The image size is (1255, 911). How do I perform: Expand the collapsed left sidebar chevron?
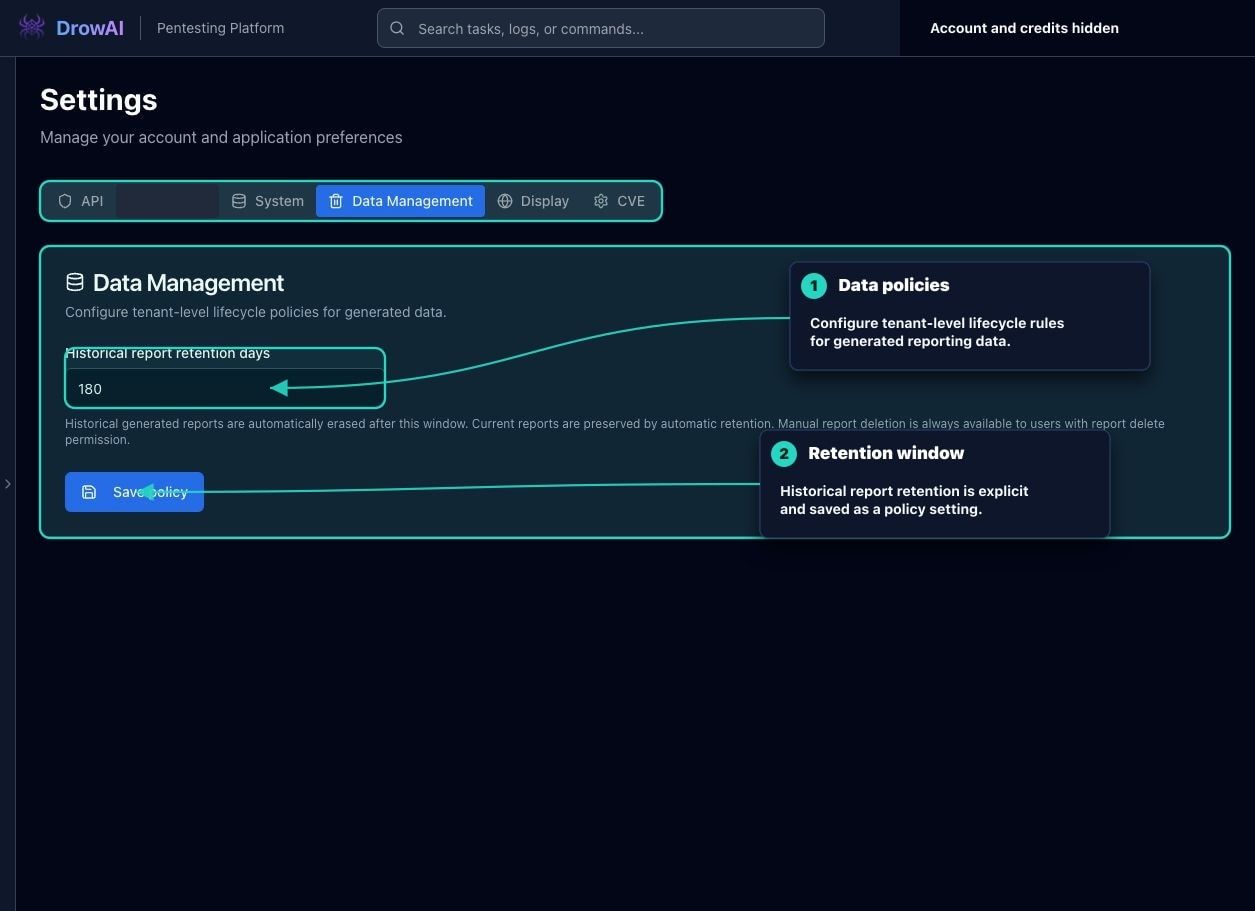[8, 484]
